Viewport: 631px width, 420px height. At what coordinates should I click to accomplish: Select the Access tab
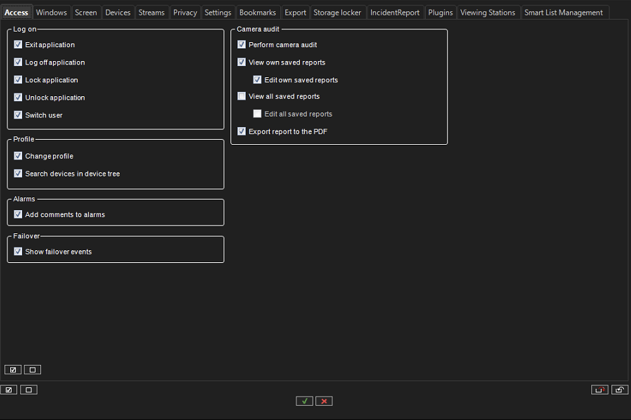[x=16, y=12]
